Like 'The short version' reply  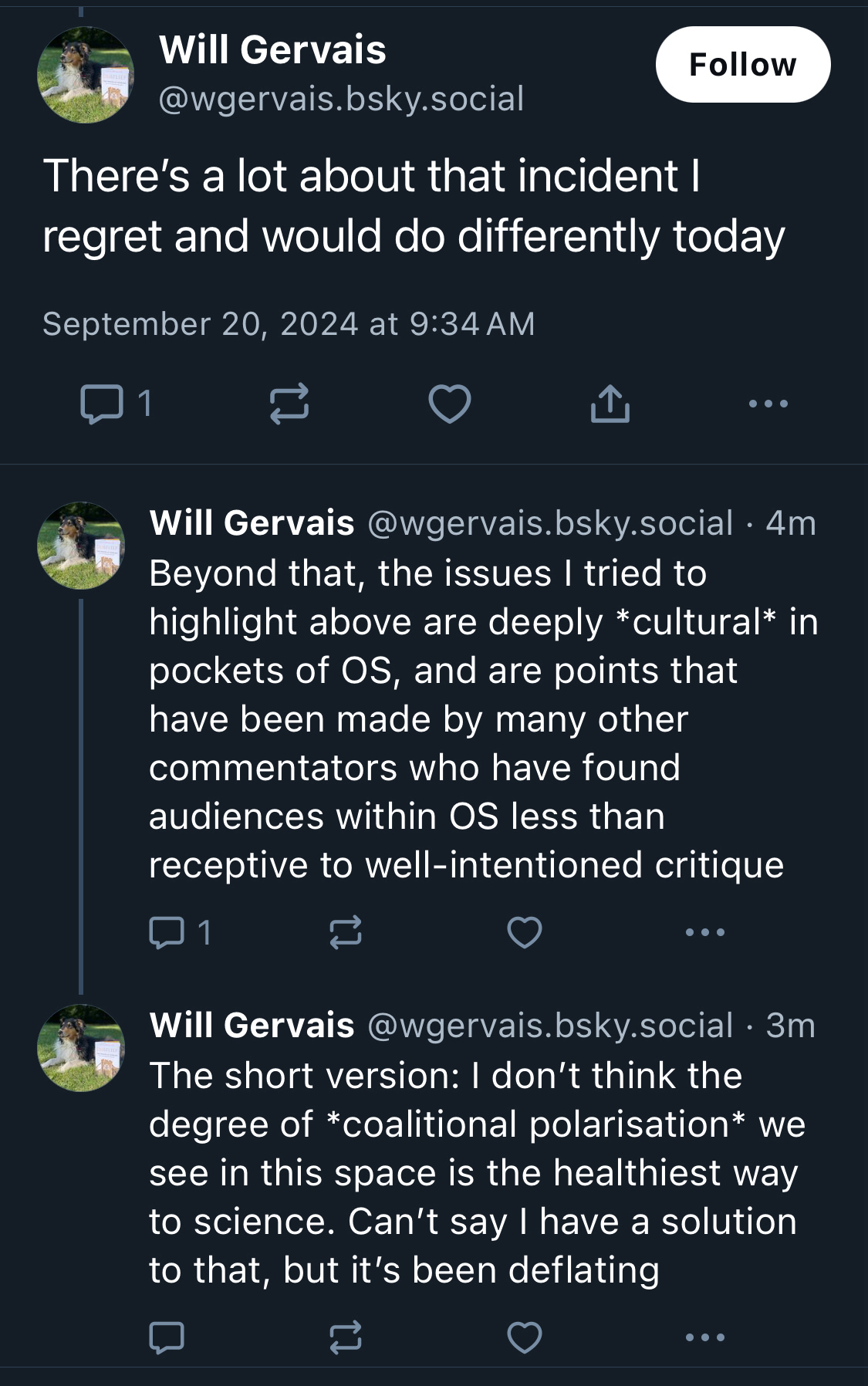[x=525, y=1337]
